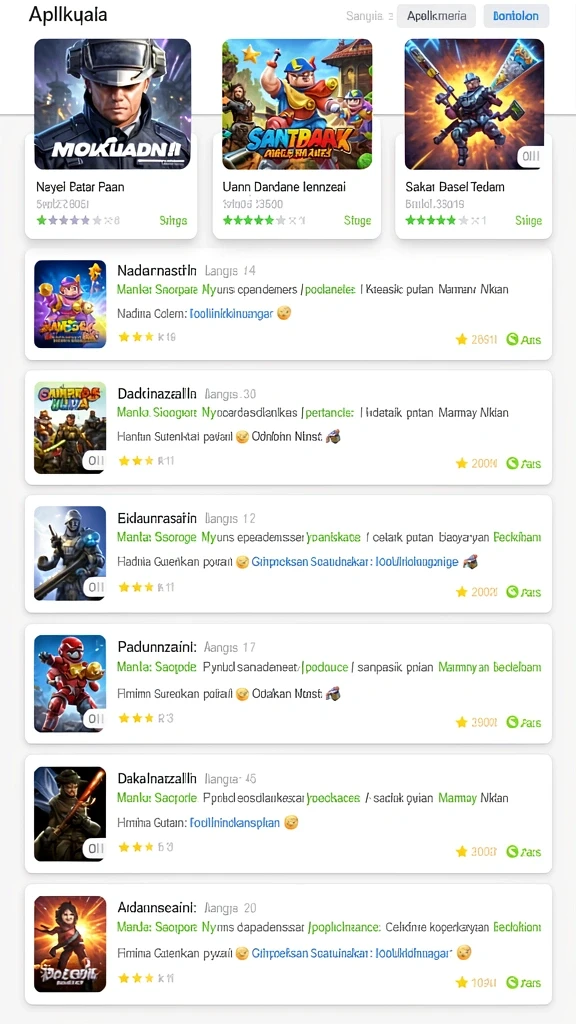Follow the blue link in Nadarnastiln row
Image resolution: width=576 pixels, height=1024 pixels.
pyautogui.click(x=231, y=313)
